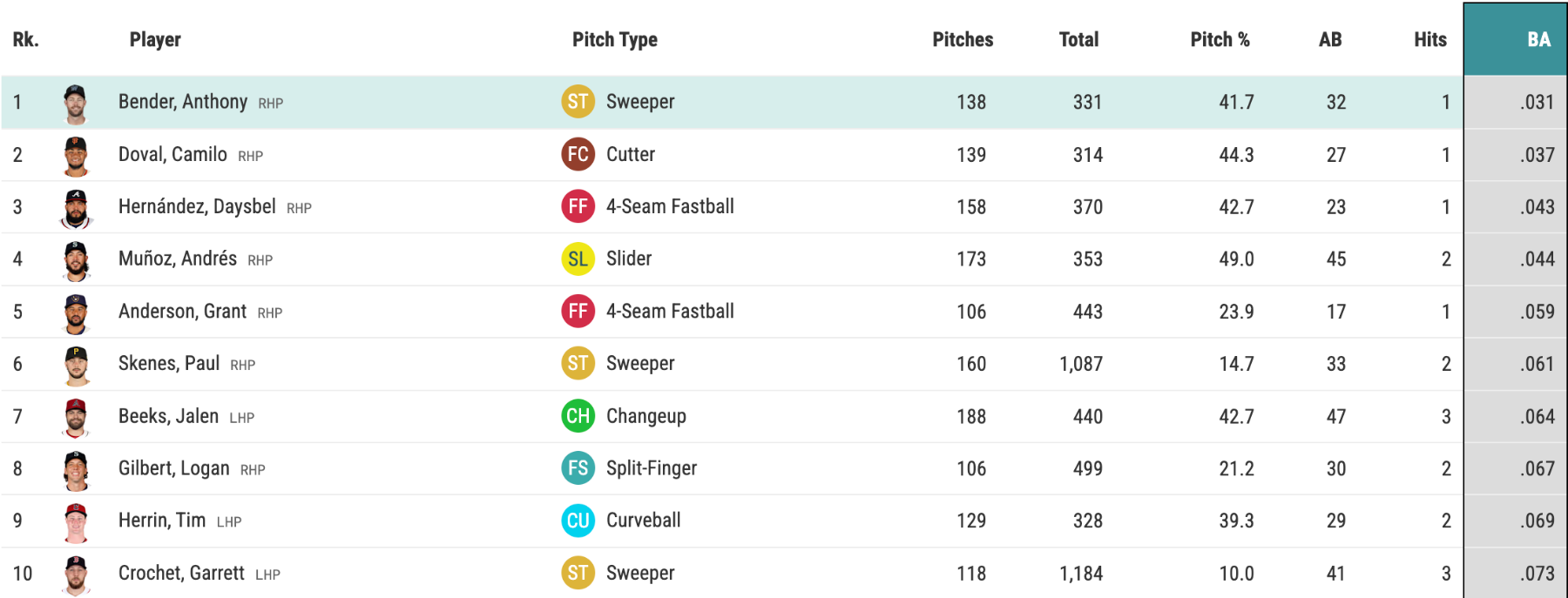Sort by Pitch % column header
This screenshot has height=598, width=1568.
pos(1220,39)
